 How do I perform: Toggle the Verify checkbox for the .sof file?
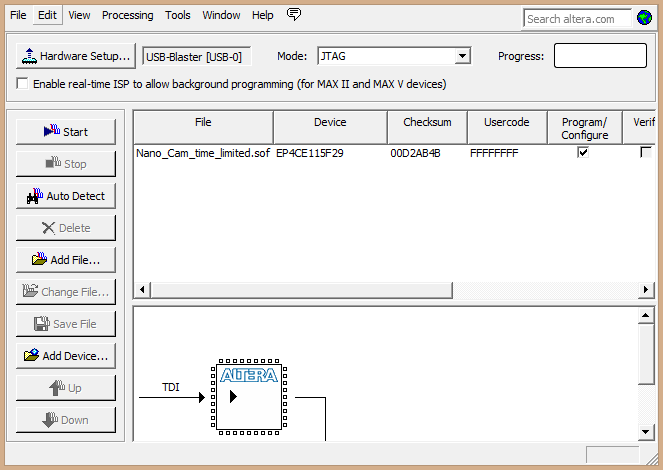click(x=645, y=153)
